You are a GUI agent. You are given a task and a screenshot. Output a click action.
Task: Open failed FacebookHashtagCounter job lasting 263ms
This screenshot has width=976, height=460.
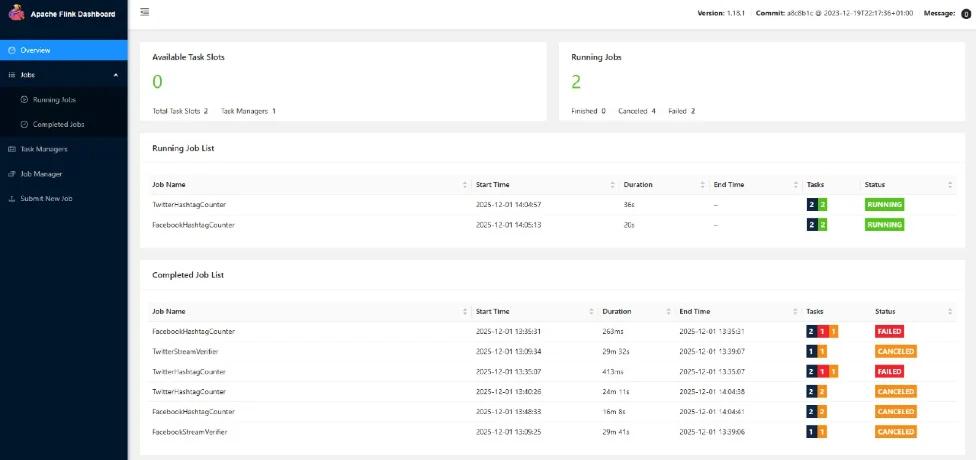pyautogui.click(x=194, y=331)
